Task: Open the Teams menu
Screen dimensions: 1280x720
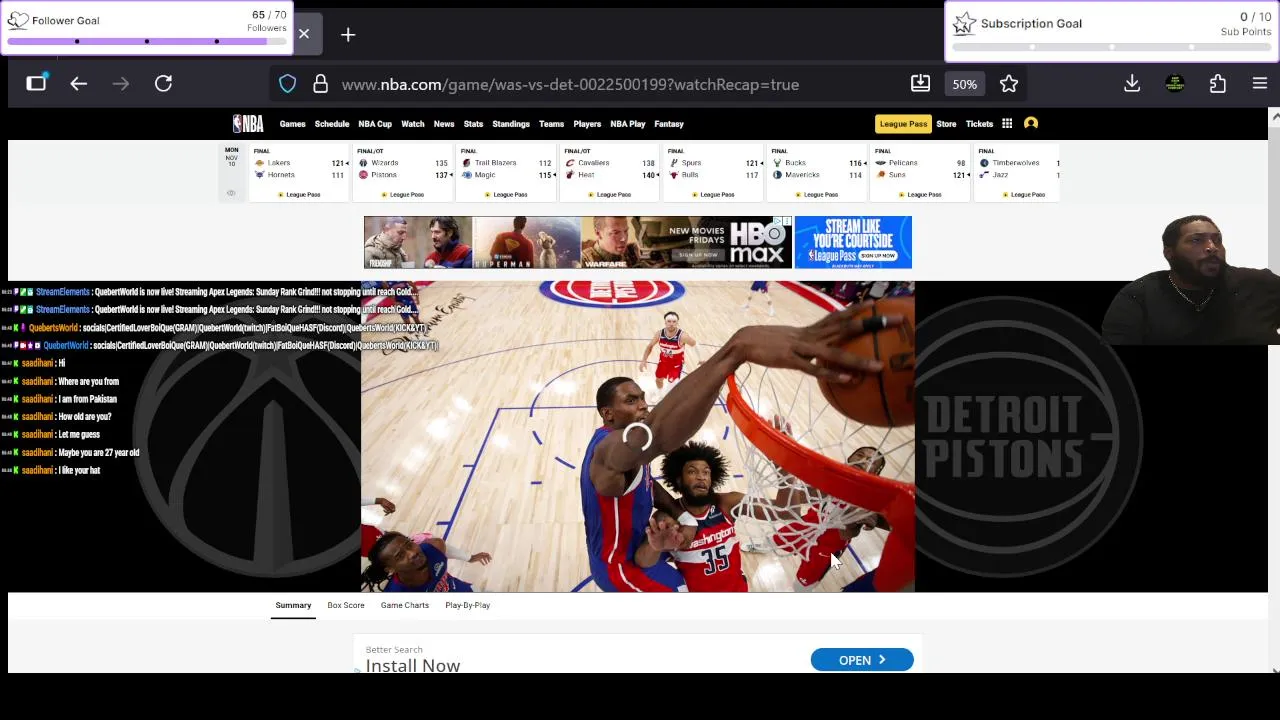Action: pos(551,124)
